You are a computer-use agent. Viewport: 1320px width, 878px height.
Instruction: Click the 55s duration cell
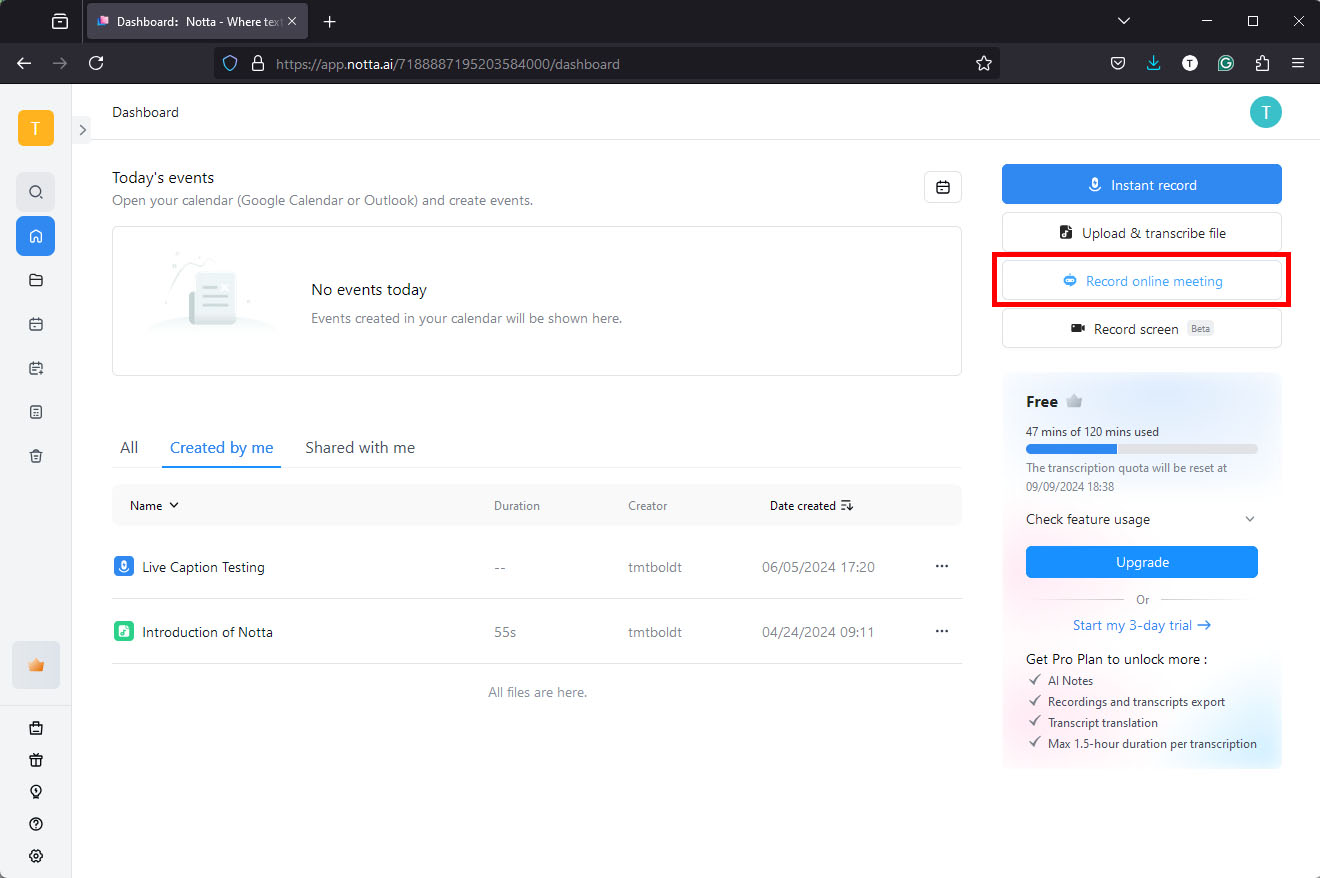(x=504, y=632)
